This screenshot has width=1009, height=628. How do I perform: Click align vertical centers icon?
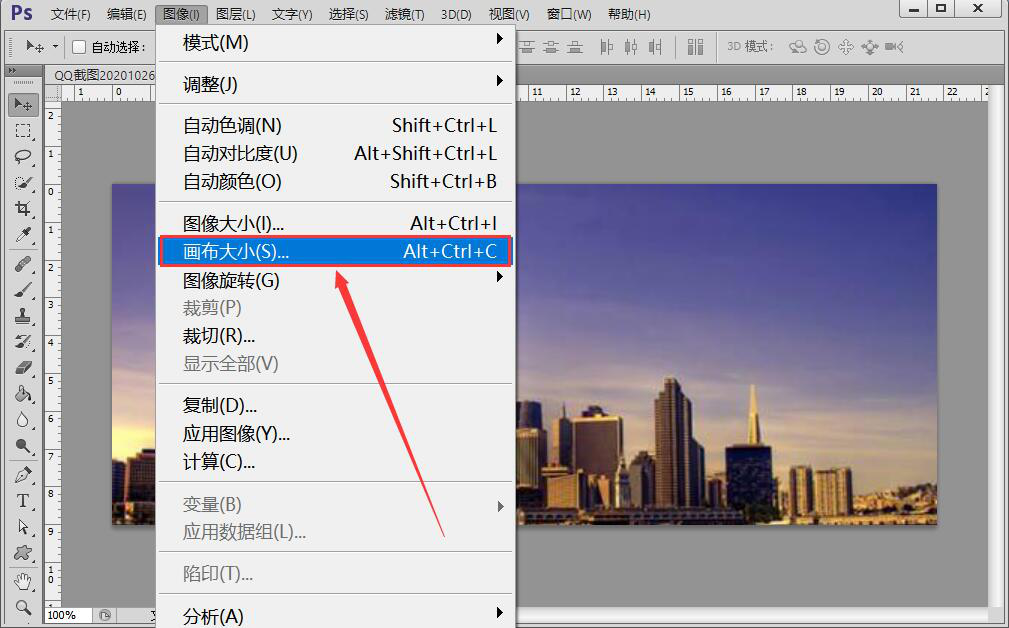point(551,46)
